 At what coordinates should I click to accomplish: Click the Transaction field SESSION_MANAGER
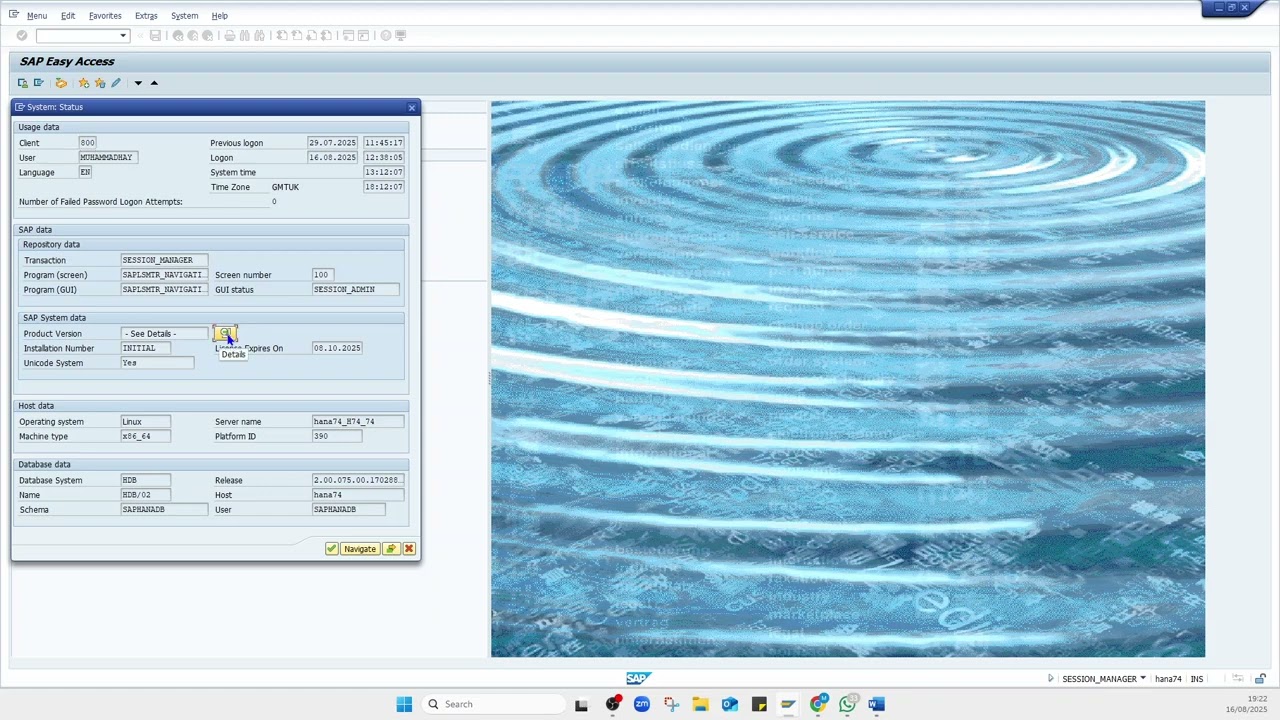pyautogui.click(x=164, y=260)
